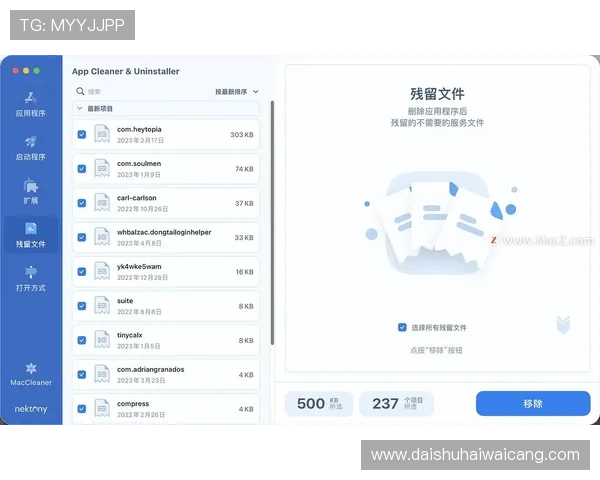
Task: Click file icon of whbalzac.dongtailoginhelper row
Action: click(102, 237)
